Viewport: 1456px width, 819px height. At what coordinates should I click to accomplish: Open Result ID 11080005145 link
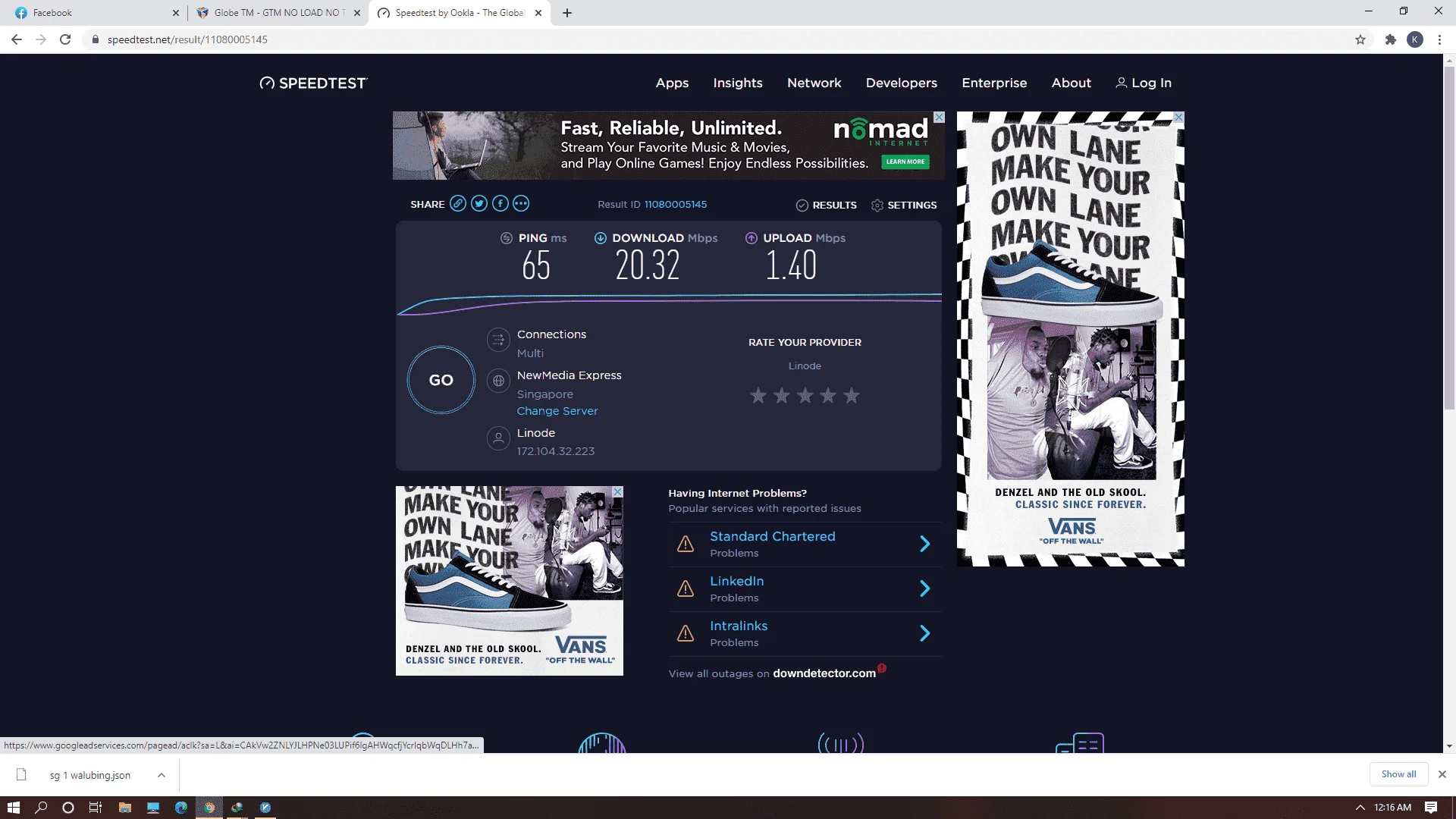676,204
